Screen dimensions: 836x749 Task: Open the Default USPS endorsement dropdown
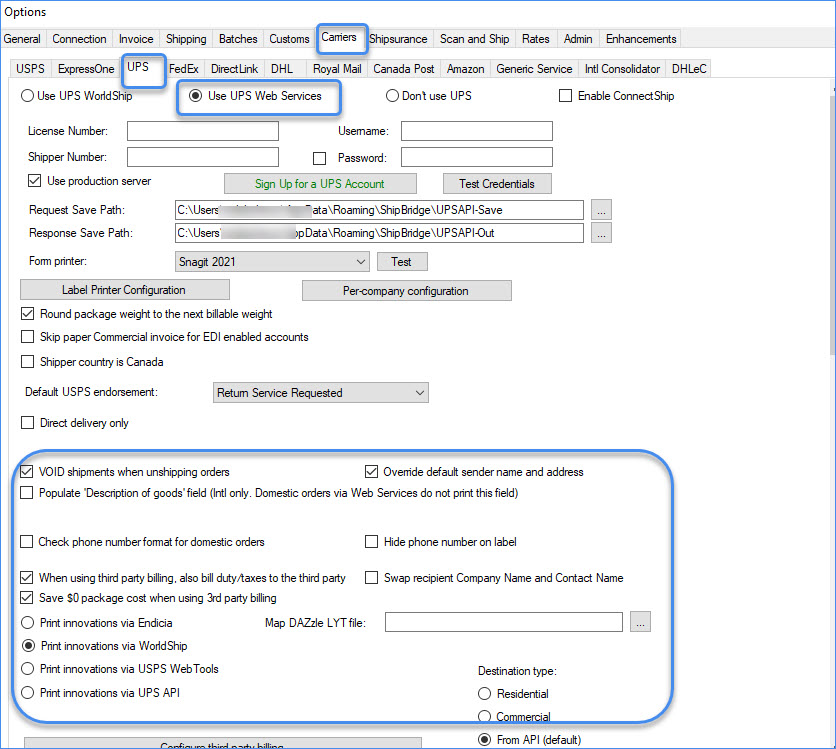pyautogui.click(x=320, y=393)
